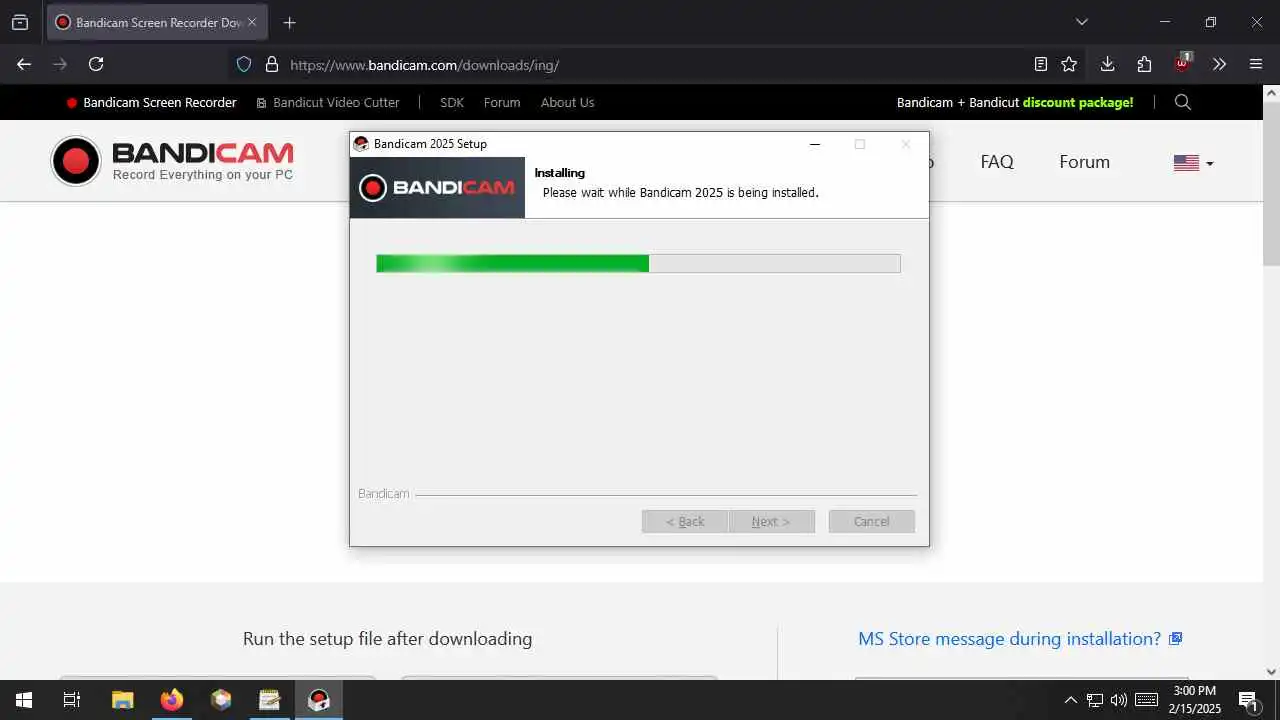This screenshot has width=1280, height=720.
Task: Show site info via the padlock icon
Action: tap(271, 64)
